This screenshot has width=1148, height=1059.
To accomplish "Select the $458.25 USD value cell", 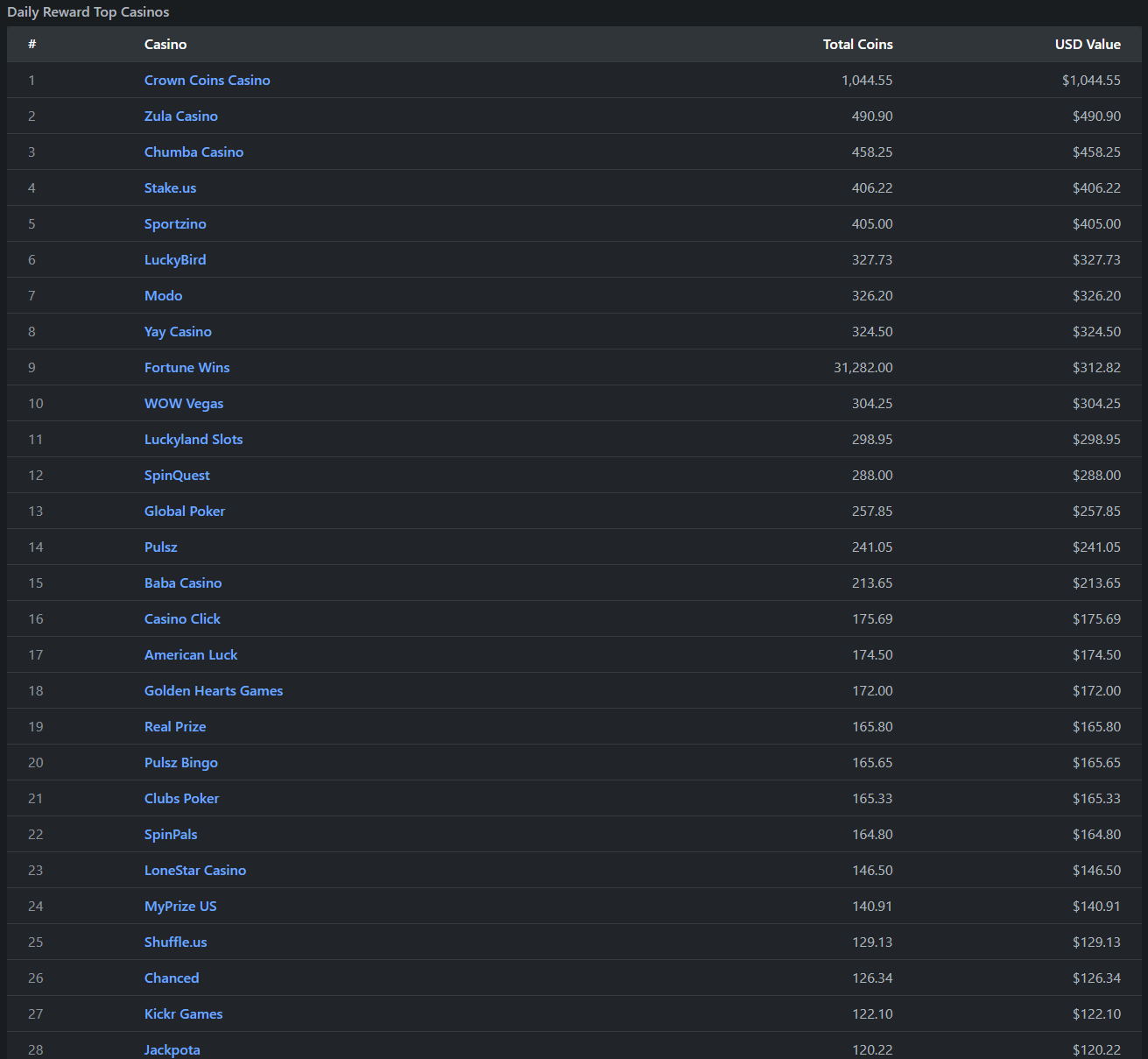I will (1096, 152).
